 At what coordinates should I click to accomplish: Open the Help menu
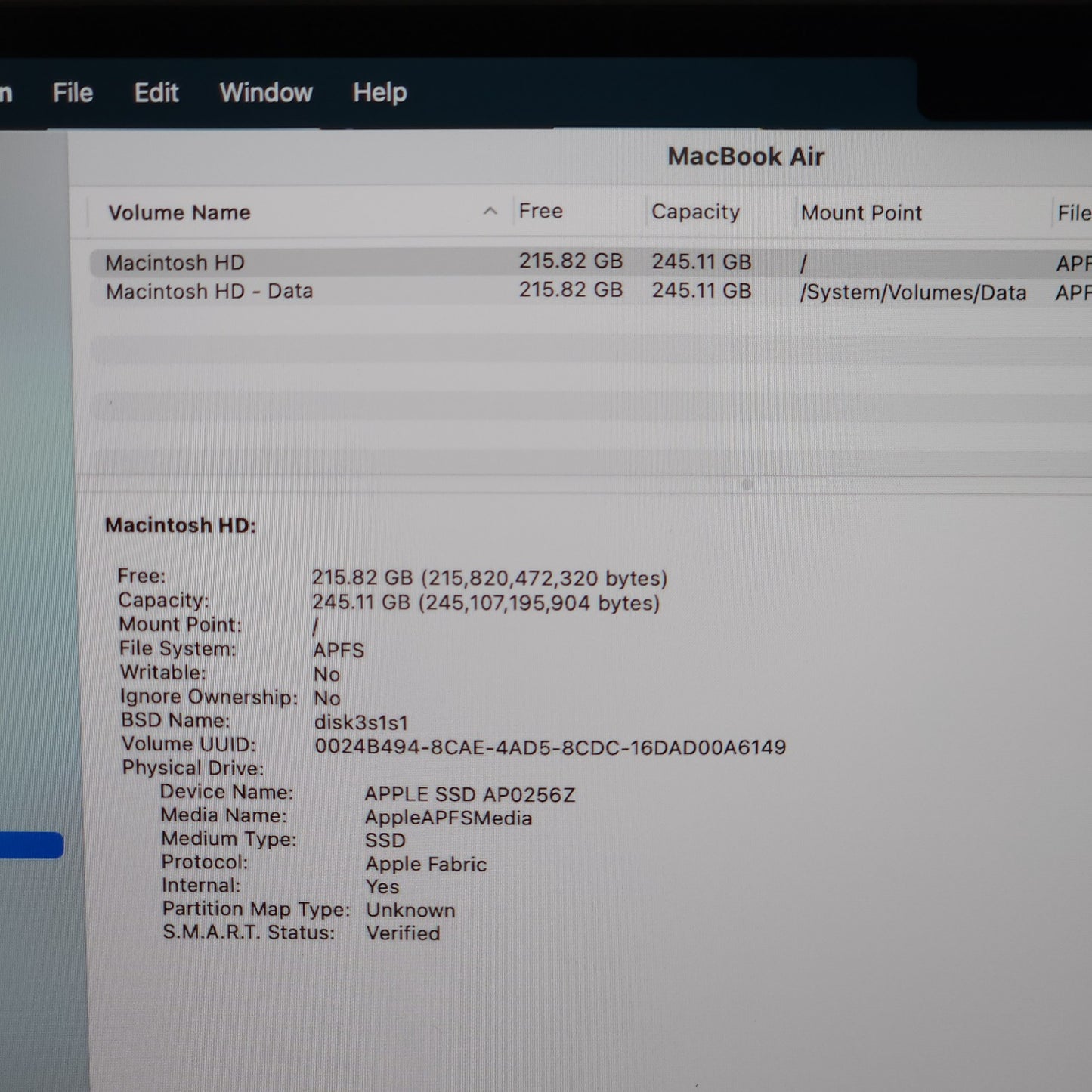378,91
